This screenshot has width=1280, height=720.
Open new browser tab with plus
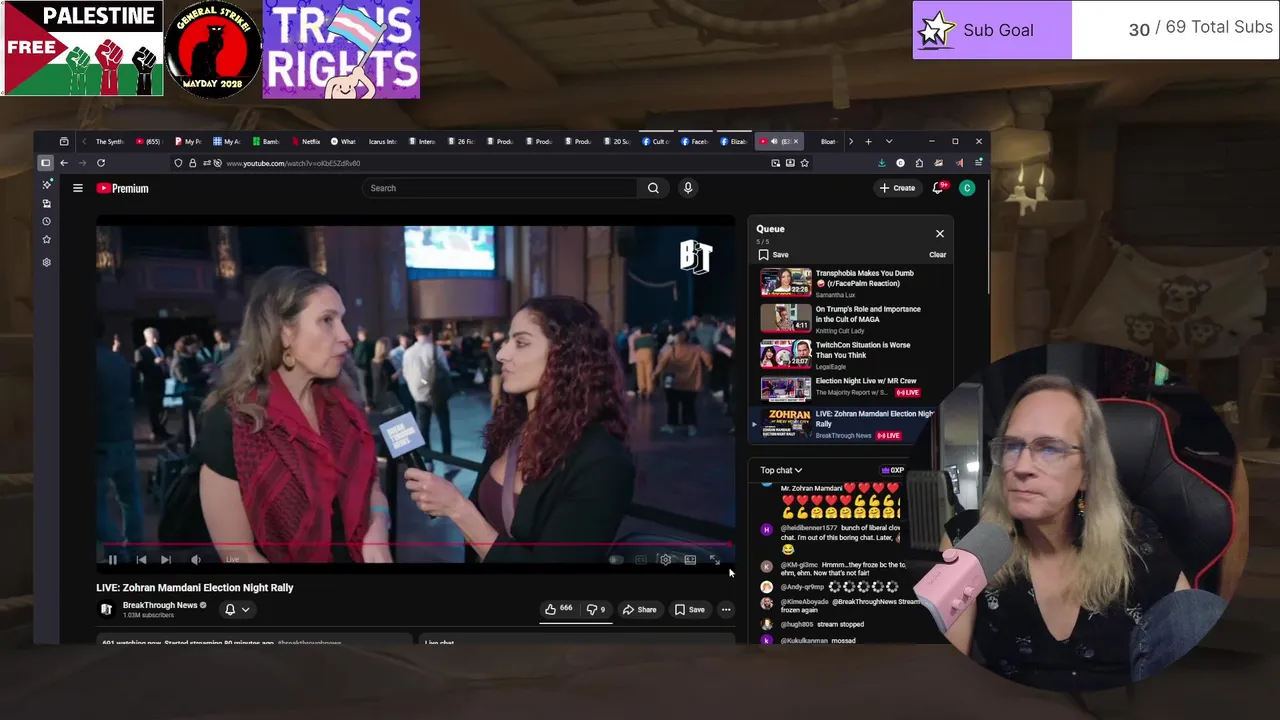pyautogui.click(x=868, y=141)
